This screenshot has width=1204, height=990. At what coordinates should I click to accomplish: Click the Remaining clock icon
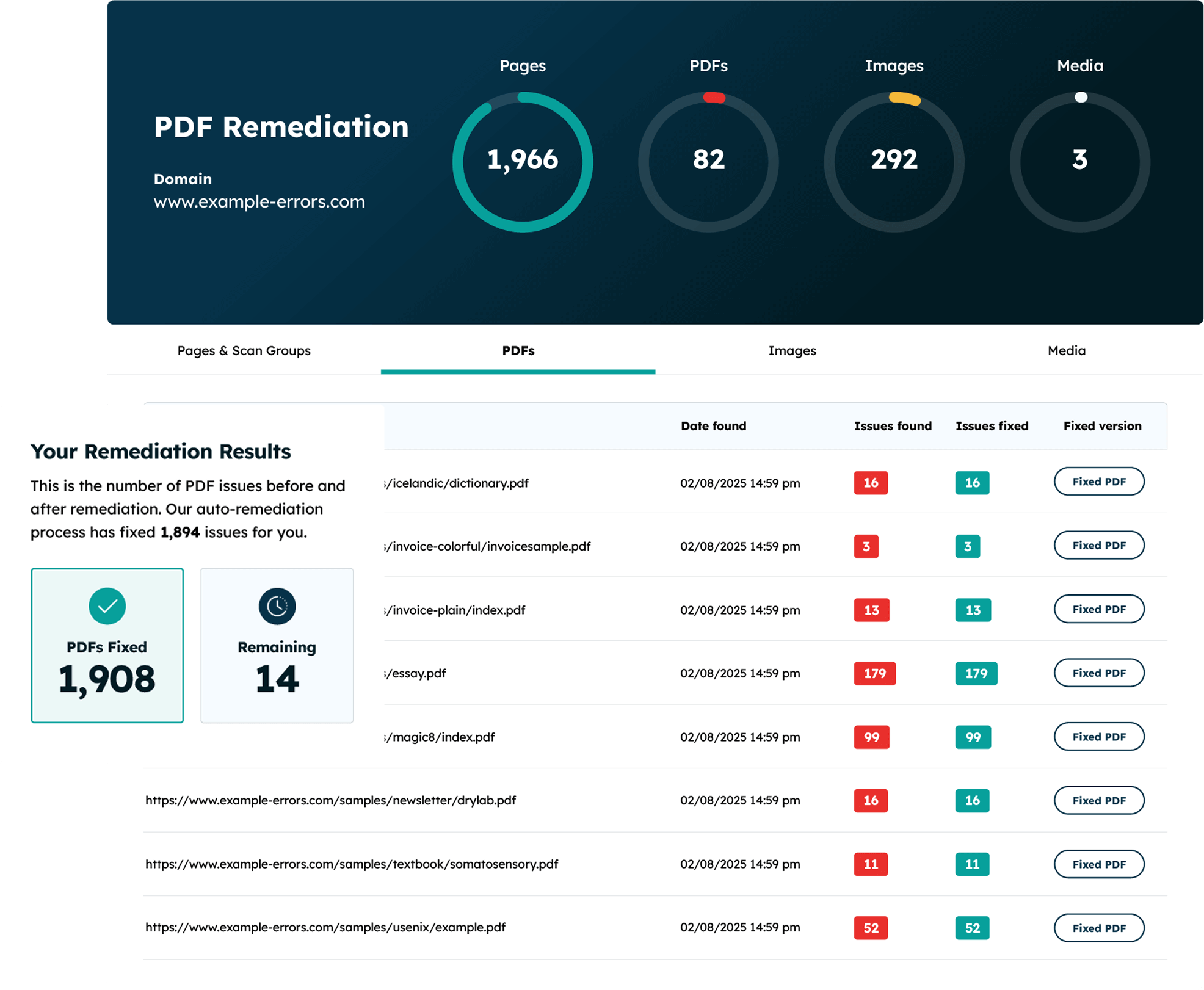(x=277, y=607)
